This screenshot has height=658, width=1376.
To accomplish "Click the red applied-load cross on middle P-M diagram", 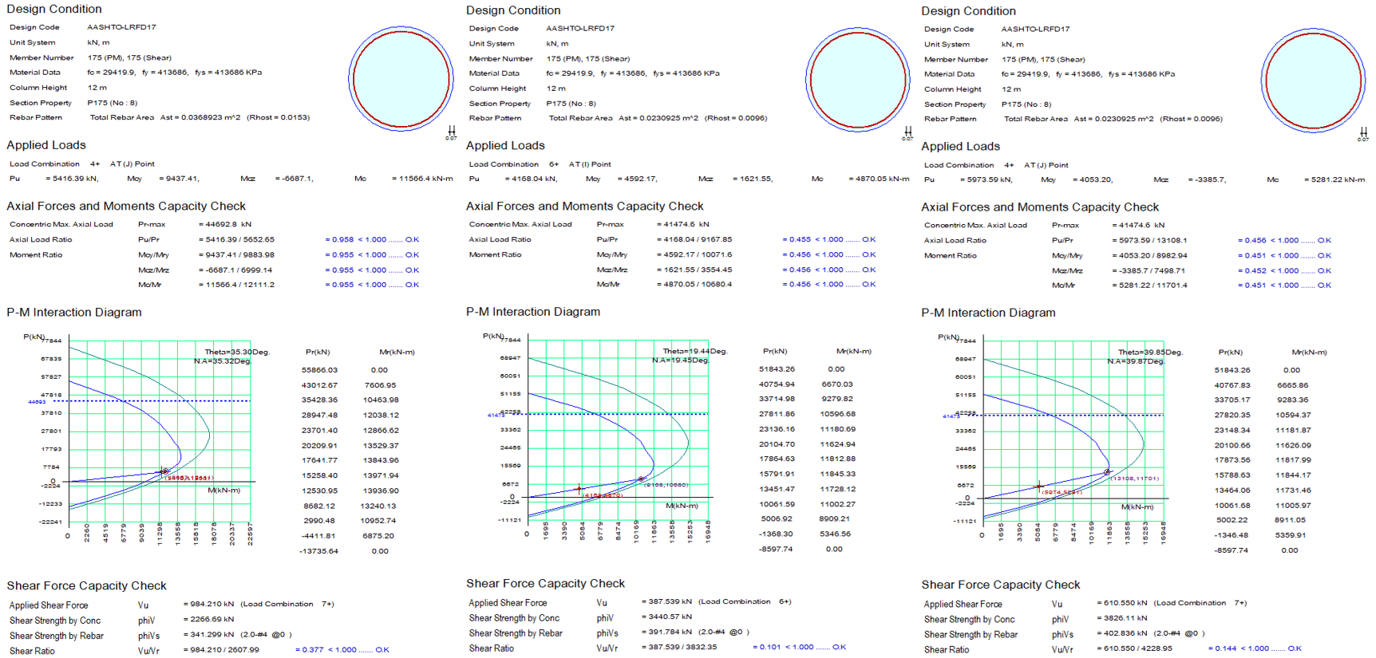I will (579, 489).
